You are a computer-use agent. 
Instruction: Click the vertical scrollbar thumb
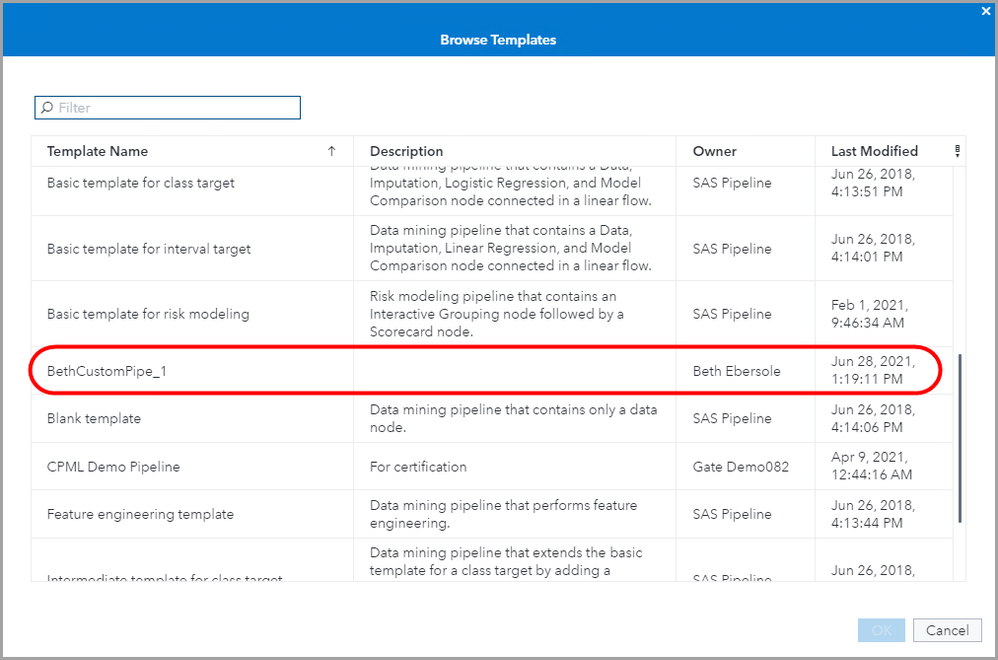click(x=960, y=438)
